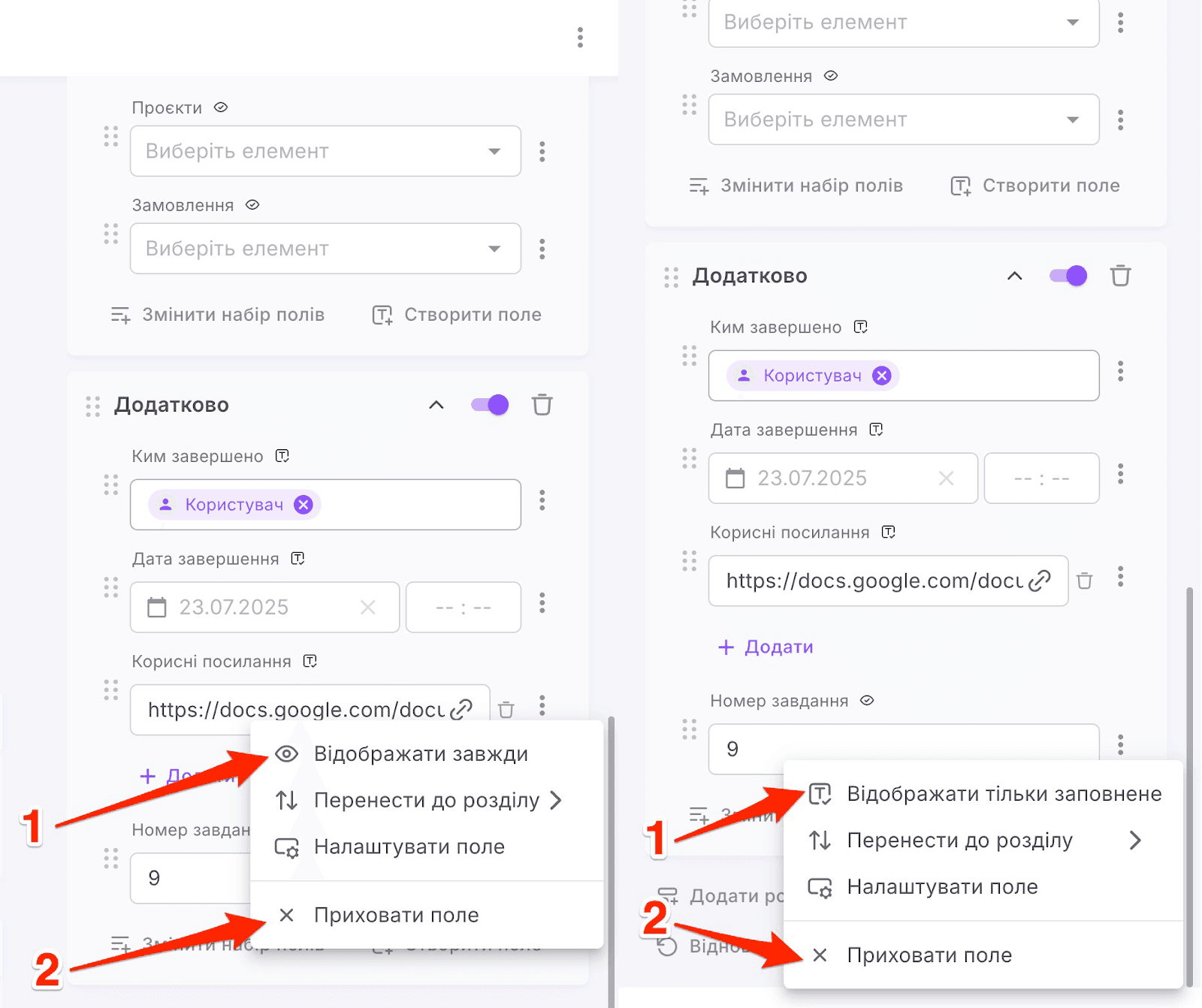
Task: Remove the Користувач chip via its X icon
Action: coord(303,505)
